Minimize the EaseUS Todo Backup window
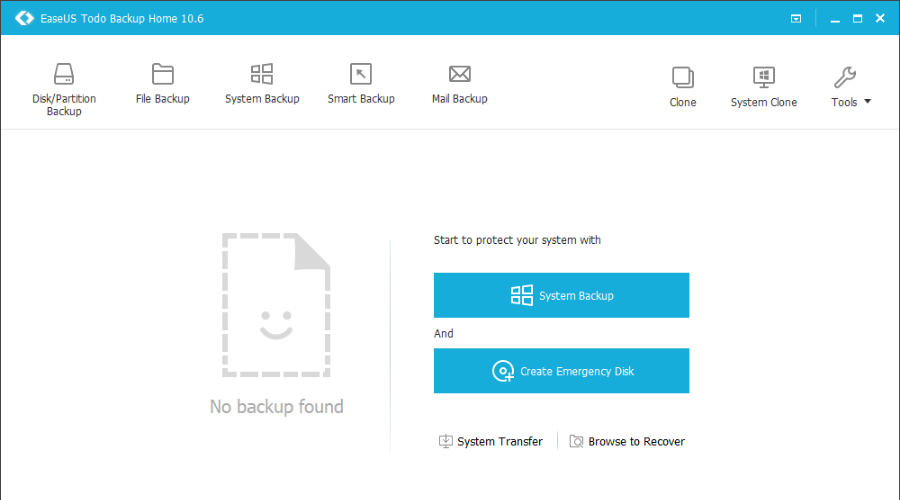This screenshot has width=900, height=500. pyautogui.click(x=835, y=19)
